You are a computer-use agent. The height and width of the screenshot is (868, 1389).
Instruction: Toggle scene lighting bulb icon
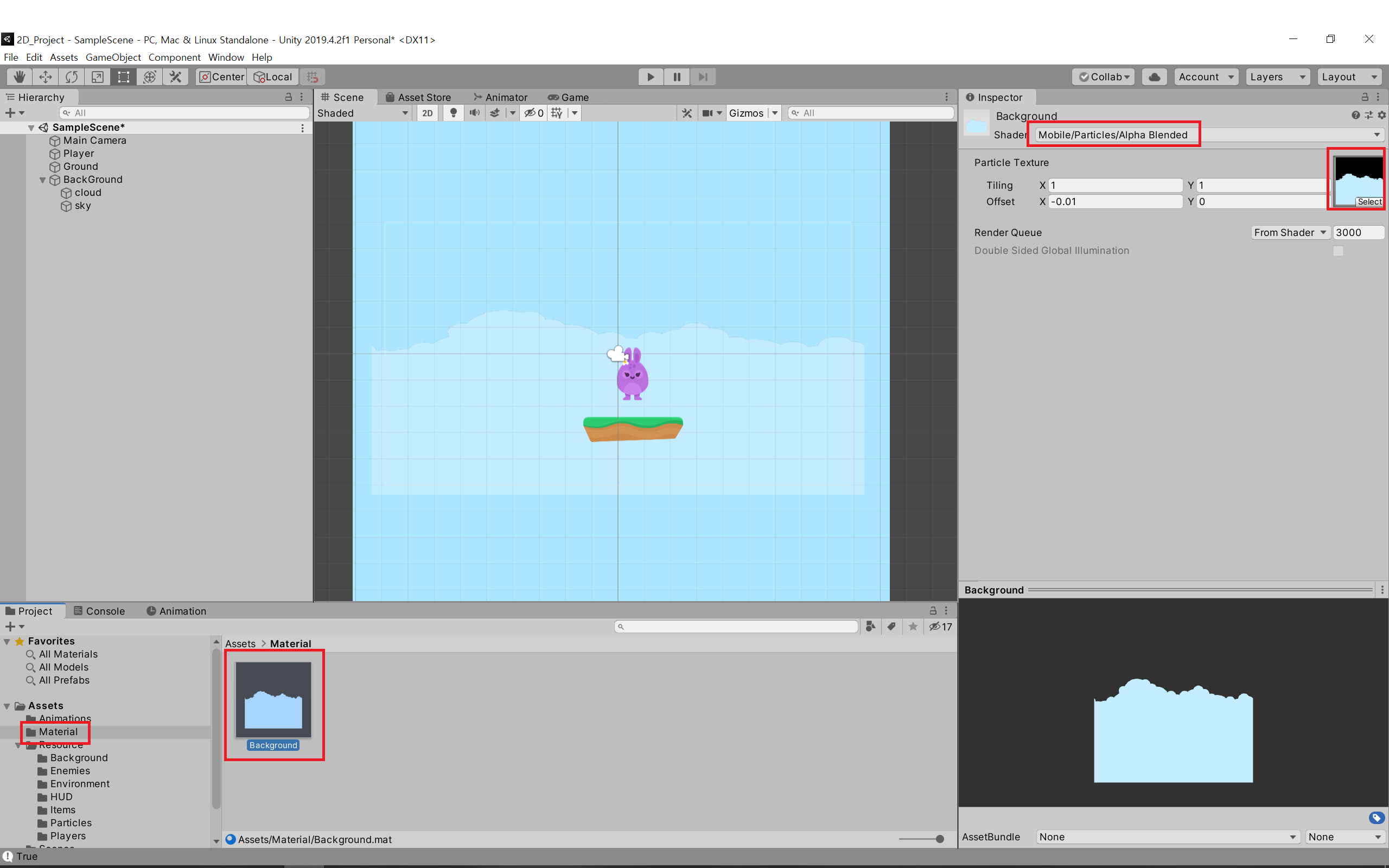tap(454, 113)
